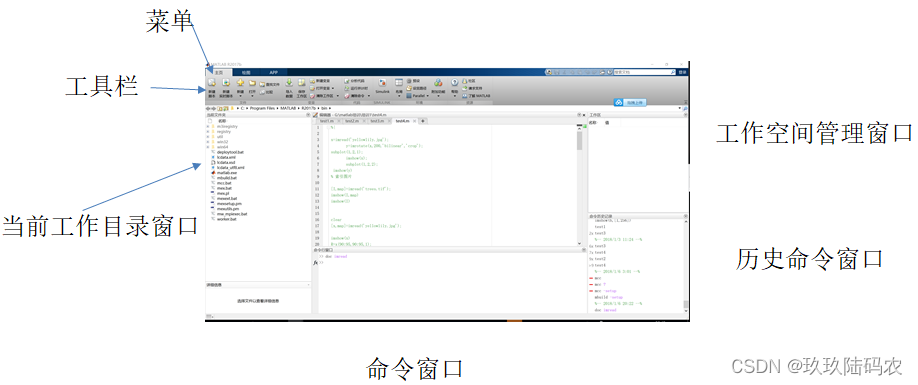Image resolution: width=918 pixels, height=385 pixels.
Task: Click the blue cloud upload button
Action: 630,102
